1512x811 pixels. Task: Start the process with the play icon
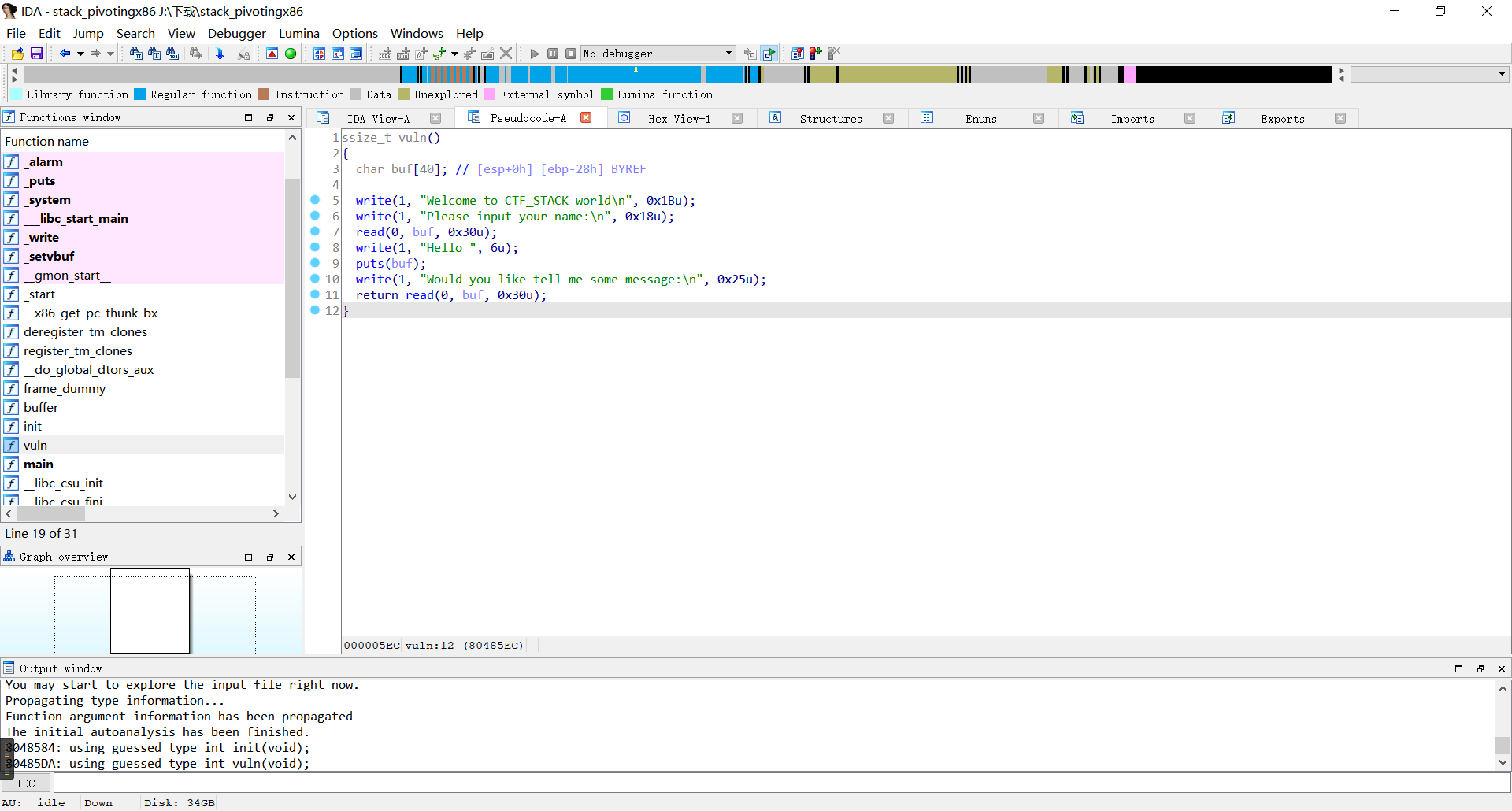(x=535, y=54)
